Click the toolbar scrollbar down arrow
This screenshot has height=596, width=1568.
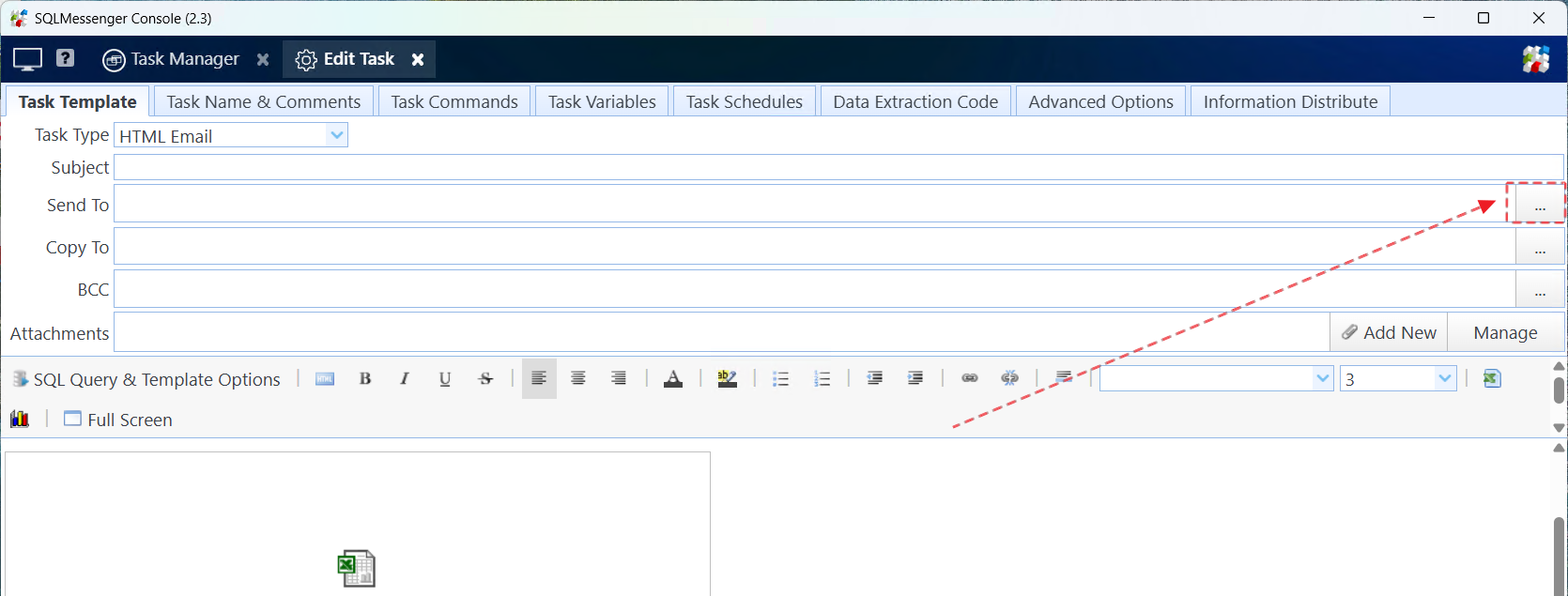click(1560, 427)
